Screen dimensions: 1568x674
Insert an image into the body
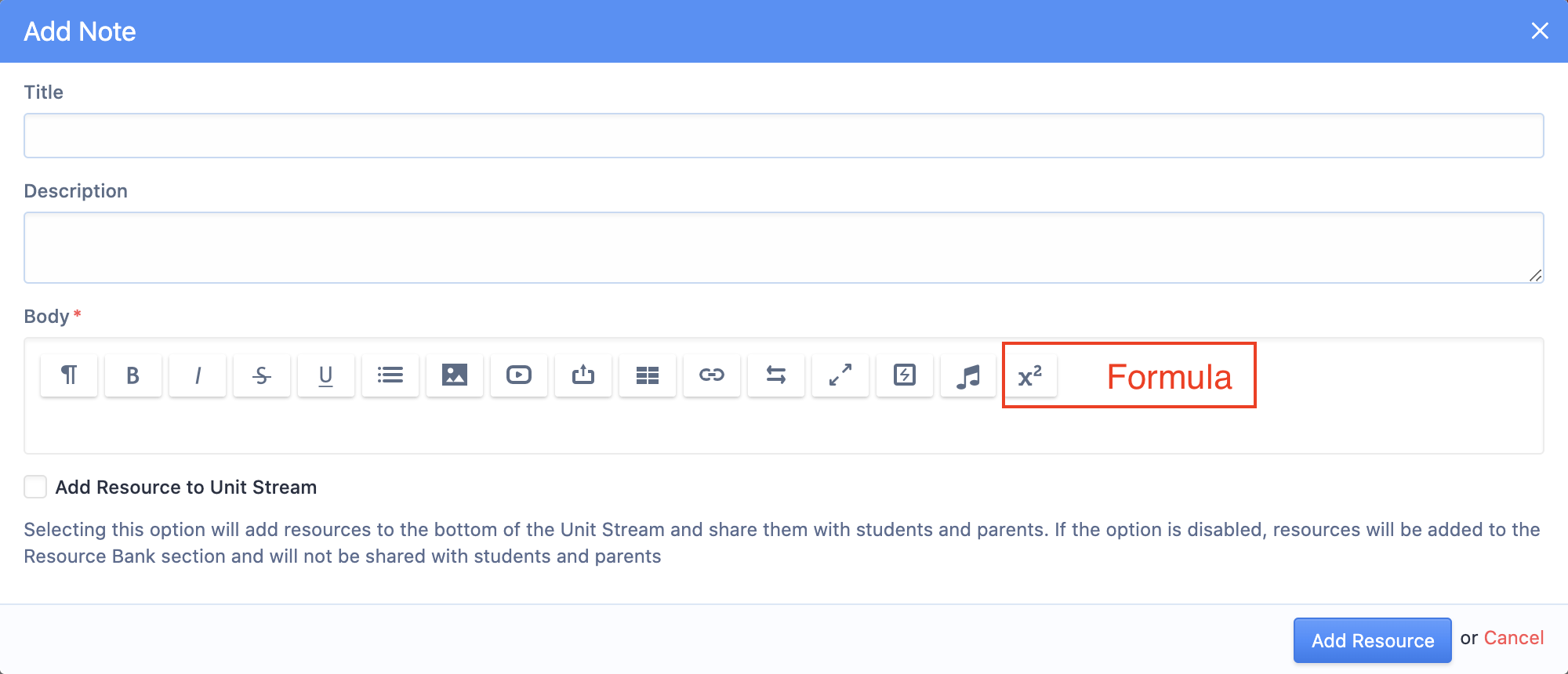(x=455, y=375)
